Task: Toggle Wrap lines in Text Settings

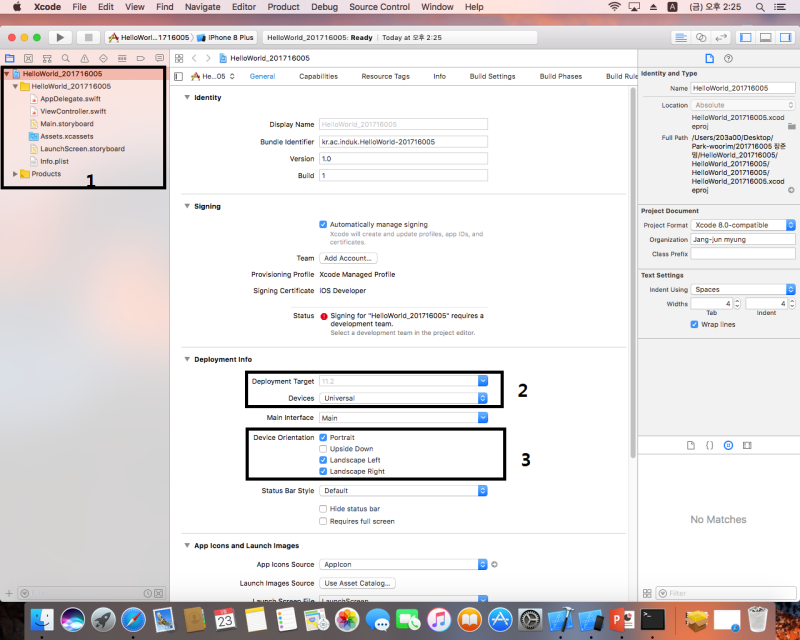Action: click(x=694, y=324)
